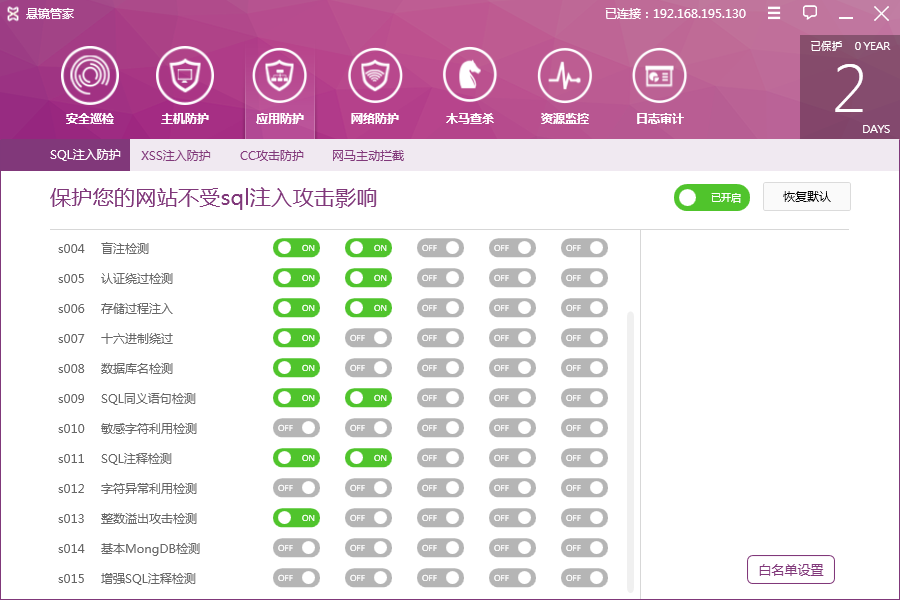Open the 网马主动拦截 tab
The width and height of the screenshot is (900, 600).
click(368, 156)
